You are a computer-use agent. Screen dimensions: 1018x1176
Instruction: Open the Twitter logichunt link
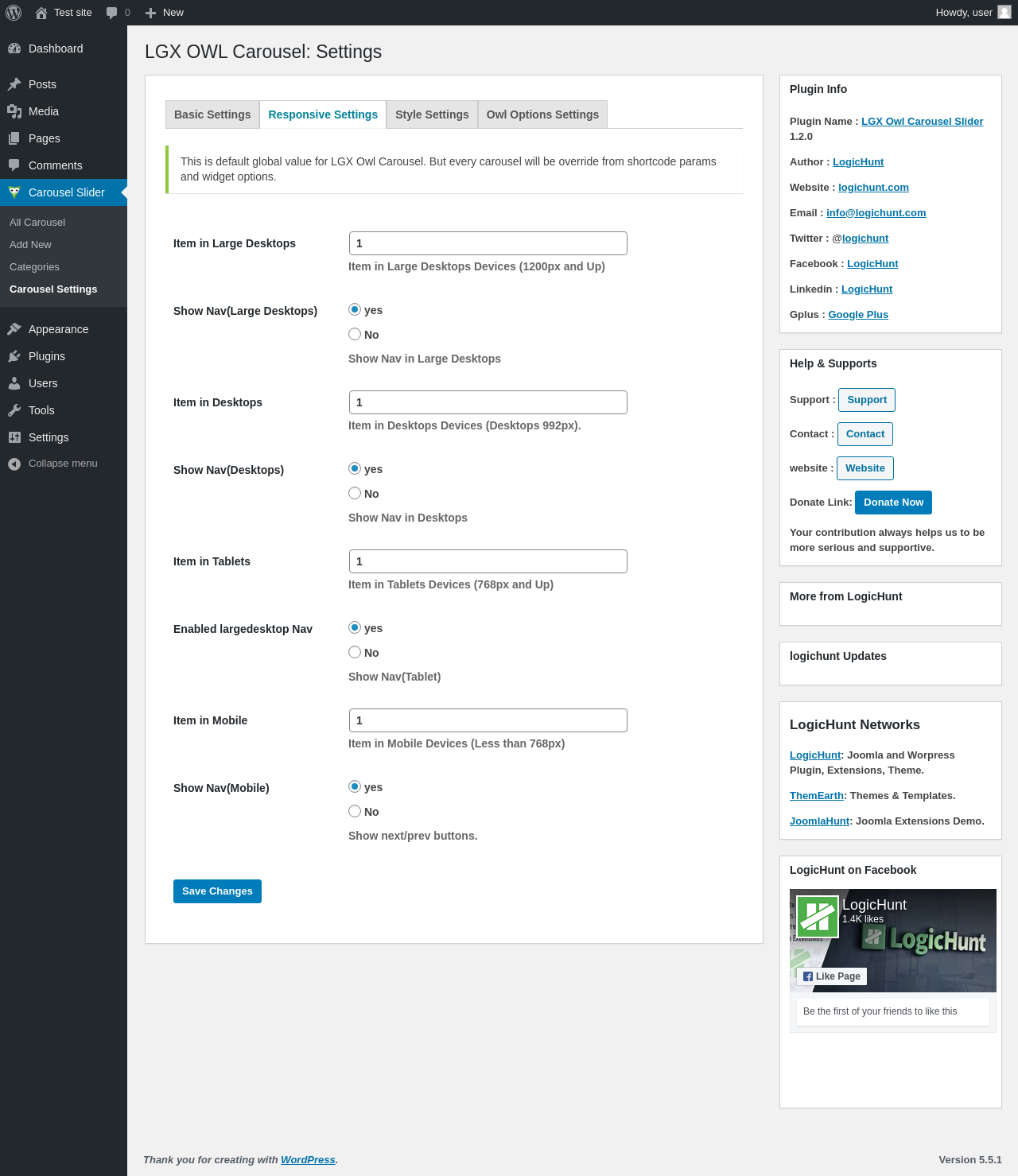click(x=865, y=239)
